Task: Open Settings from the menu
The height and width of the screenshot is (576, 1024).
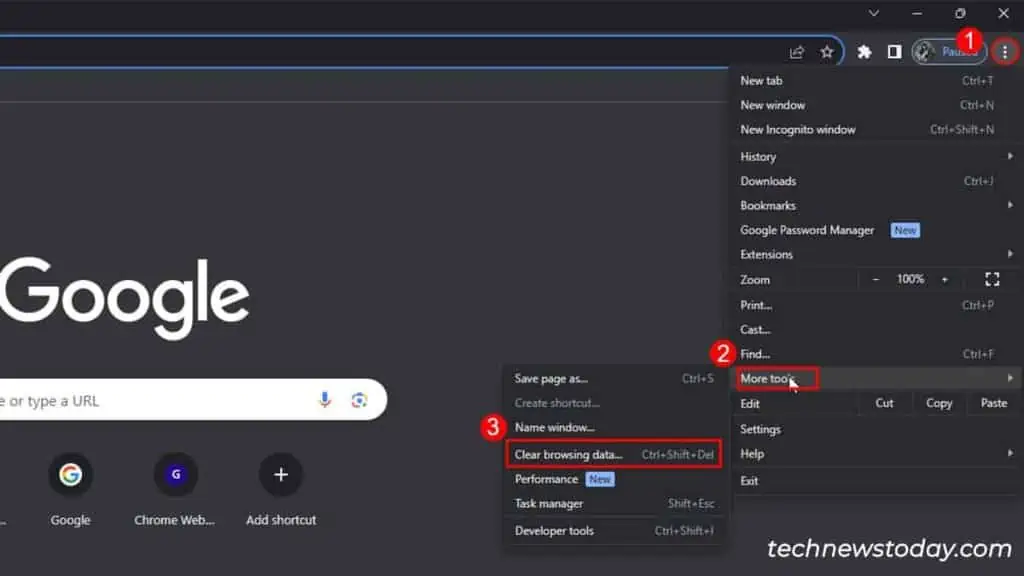Action: tap(875, 430)
